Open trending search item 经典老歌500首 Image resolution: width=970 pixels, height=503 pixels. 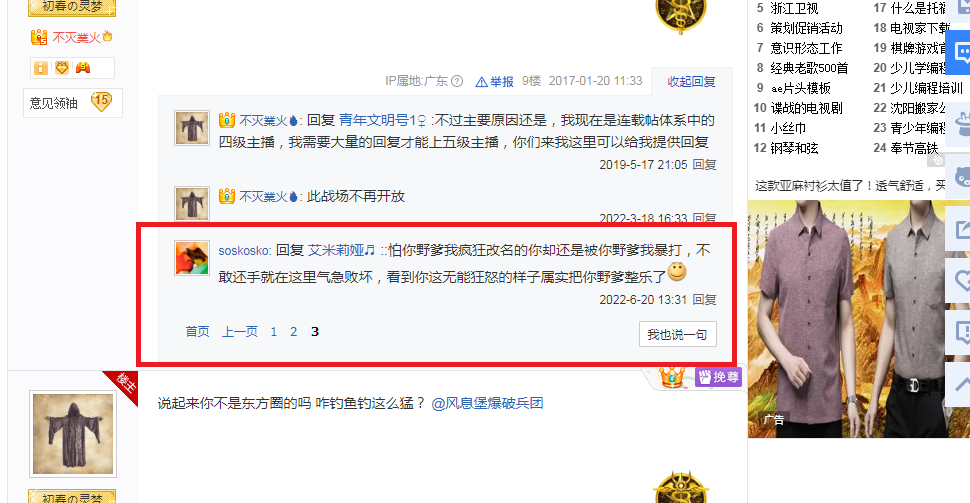point(809,68)
